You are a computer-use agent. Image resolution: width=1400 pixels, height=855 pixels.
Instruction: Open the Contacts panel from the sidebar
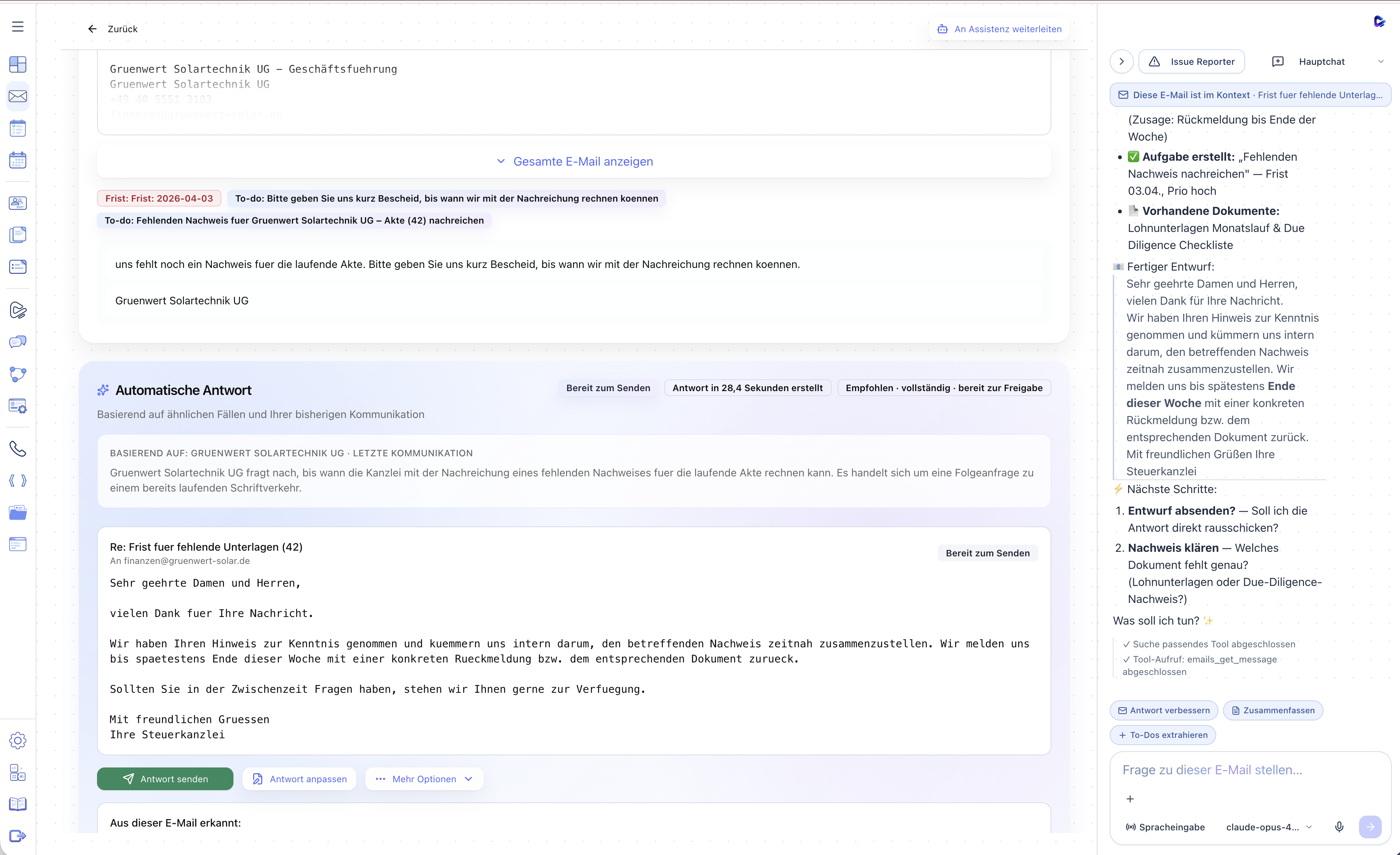click(x=17, y=203)
